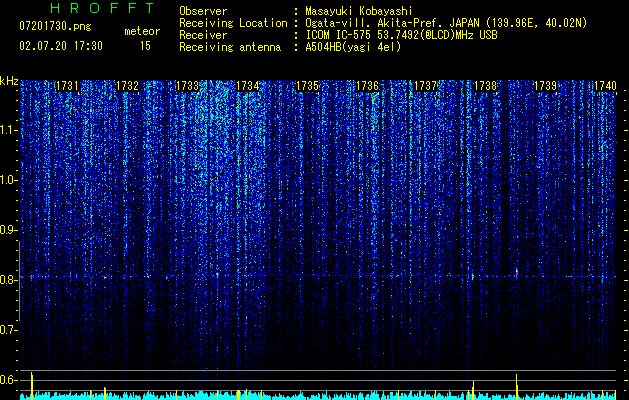Click the 'Receiving antenna' label
This screenshot has height=400, width=629.
230,47
